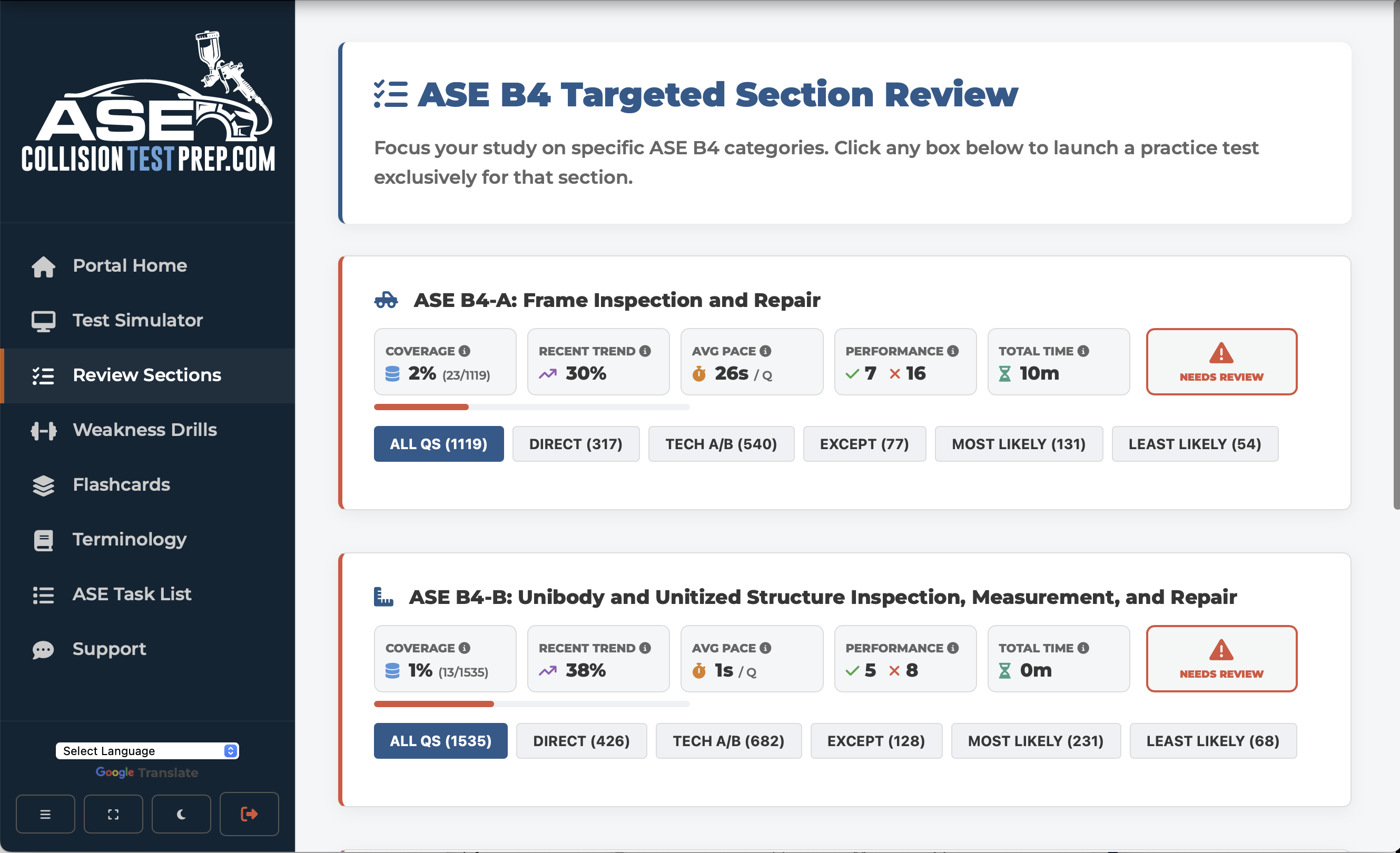Toggle dark mode with the moon button
This screenshot has height=853, width=1400.
(x=181, y=814)
